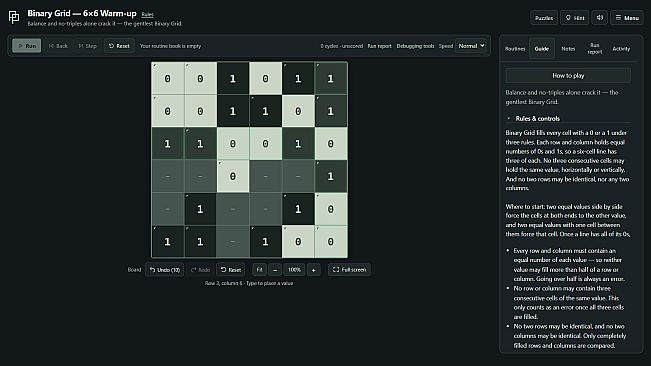Select empty cell row 5 column 1
Viewport: 651px width, 366px height.
tap(167, 209)
